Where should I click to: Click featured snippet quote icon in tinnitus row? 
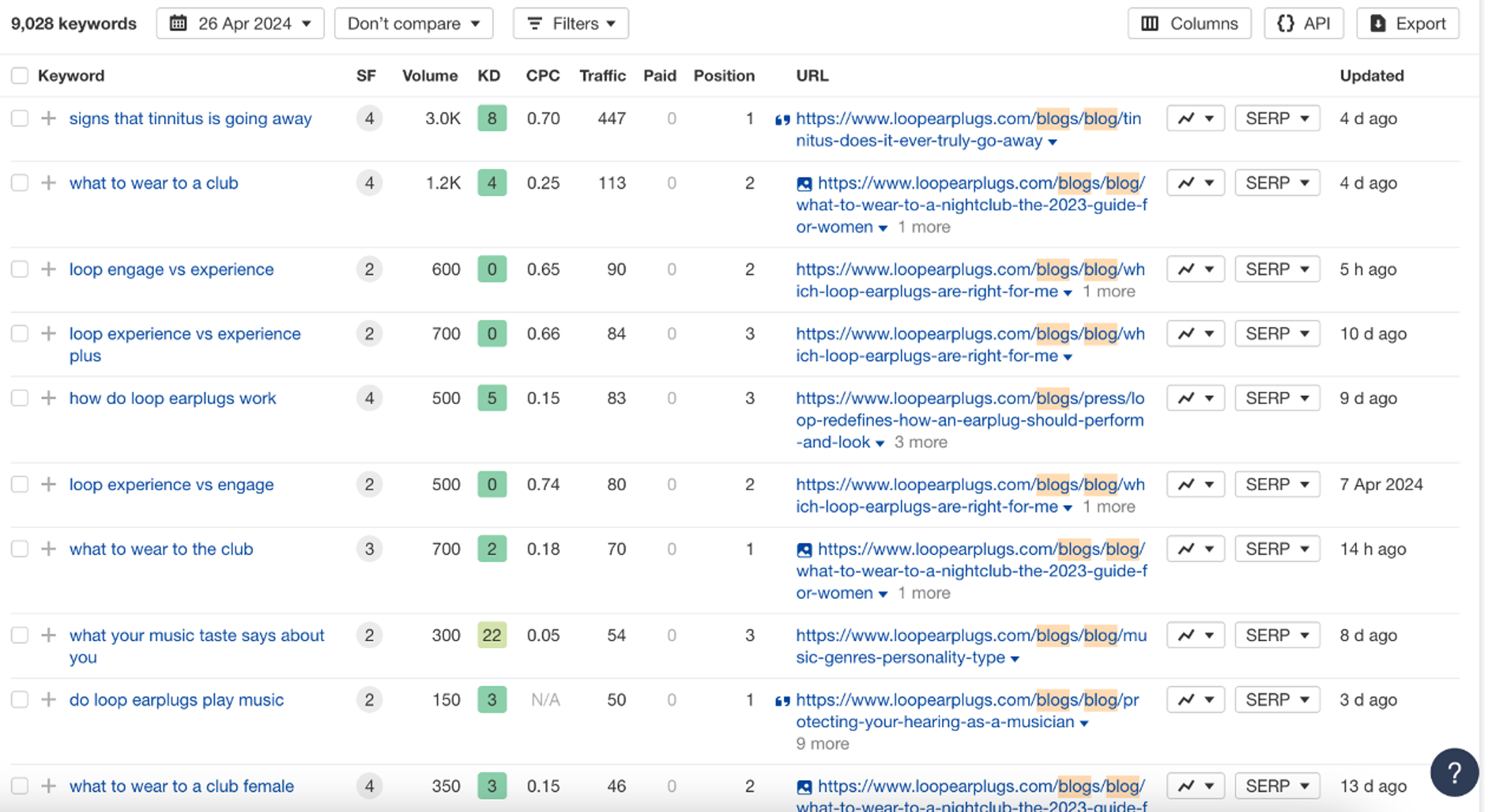pyautogui.click(x=782, y=120)
